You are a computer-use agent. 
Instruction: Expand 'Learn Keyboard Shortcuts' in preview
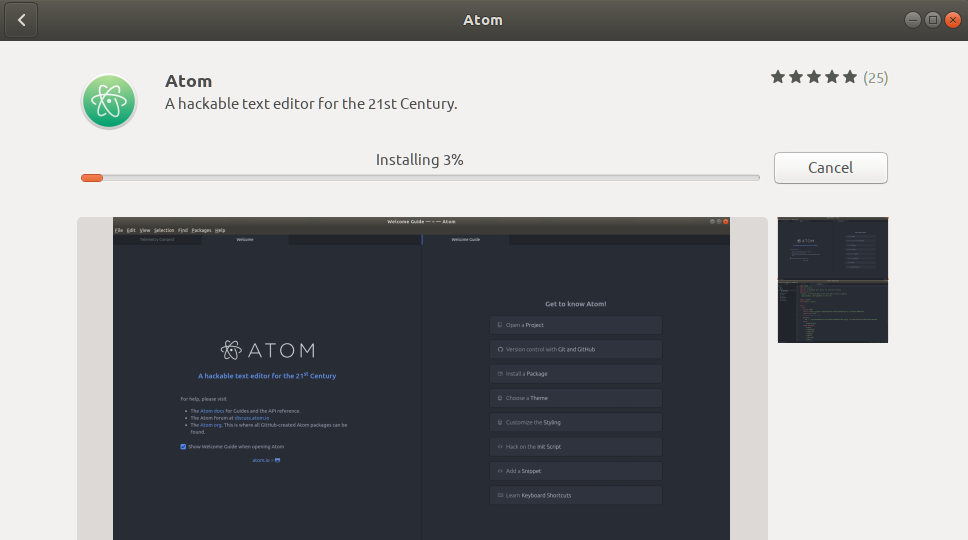coord(575,495)
